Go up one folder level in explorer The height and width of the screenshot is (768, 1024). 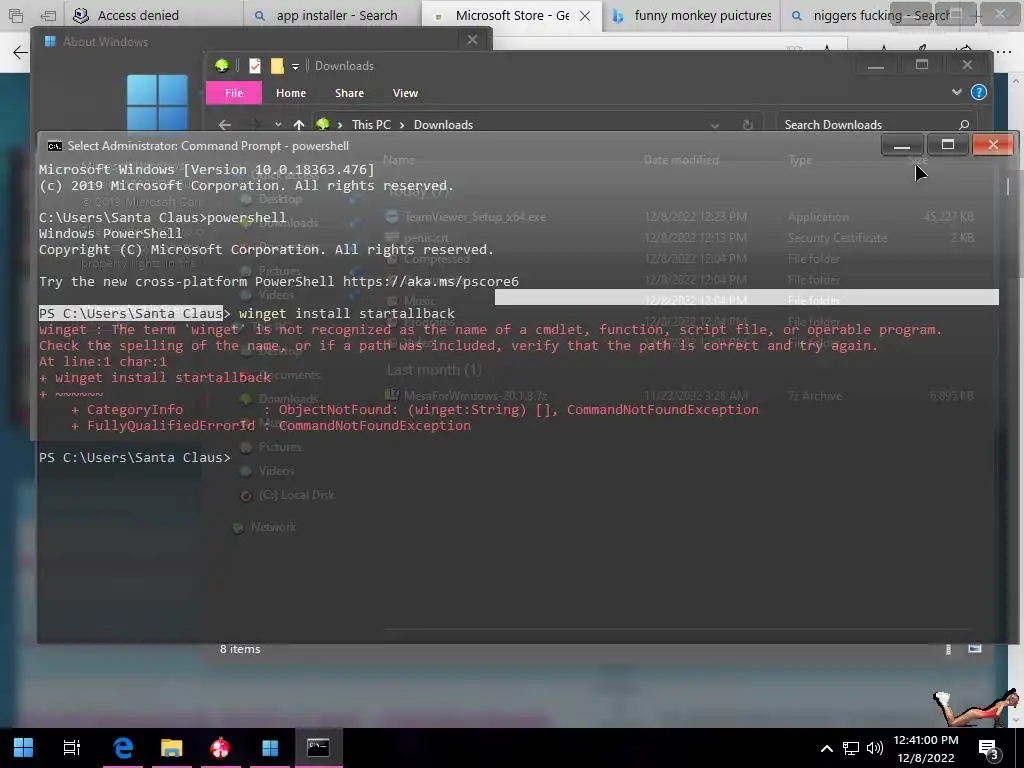(x=298, y=125)
